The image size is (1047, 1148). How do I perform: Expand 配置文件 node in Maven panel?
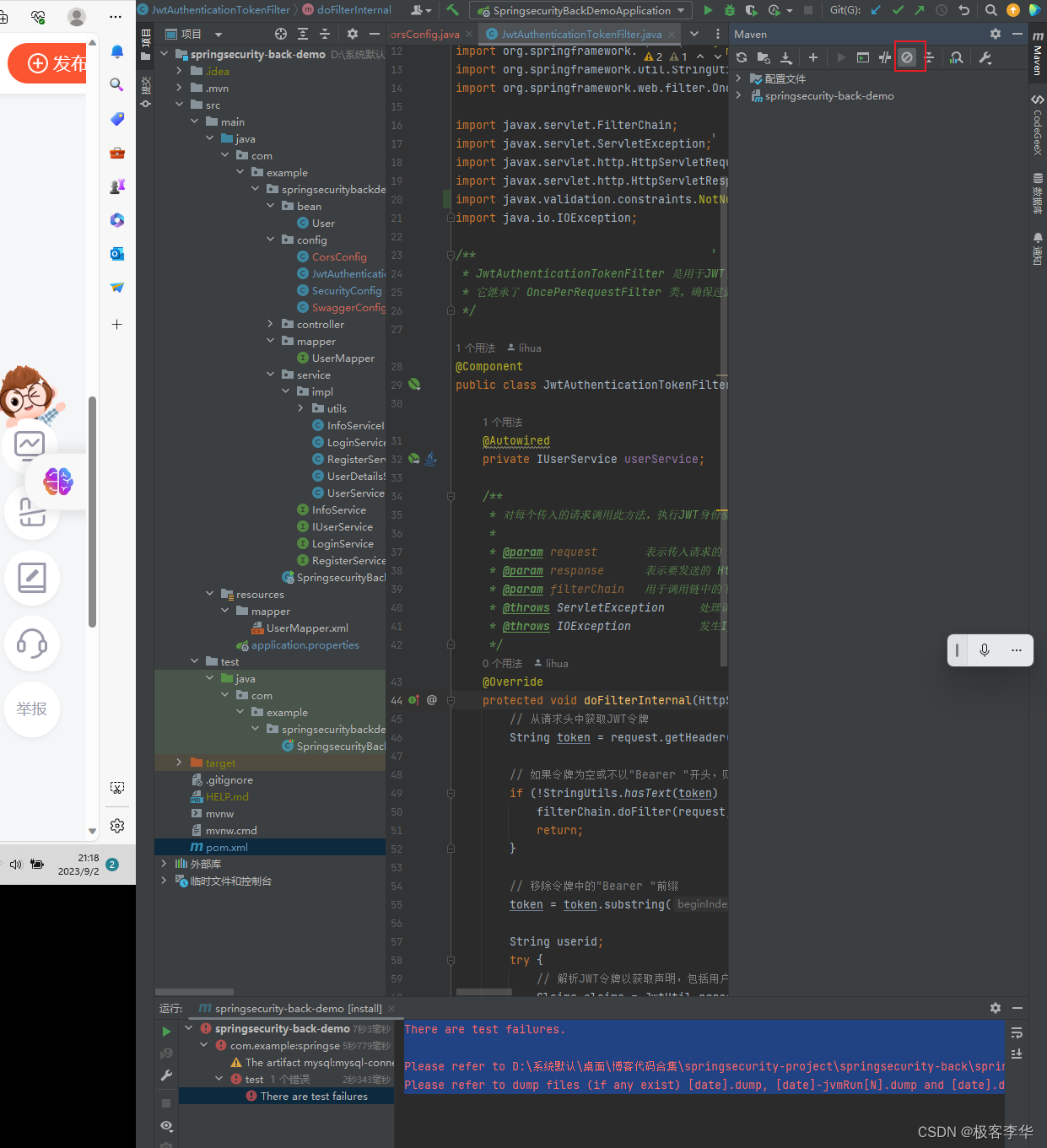coord(738,78)
